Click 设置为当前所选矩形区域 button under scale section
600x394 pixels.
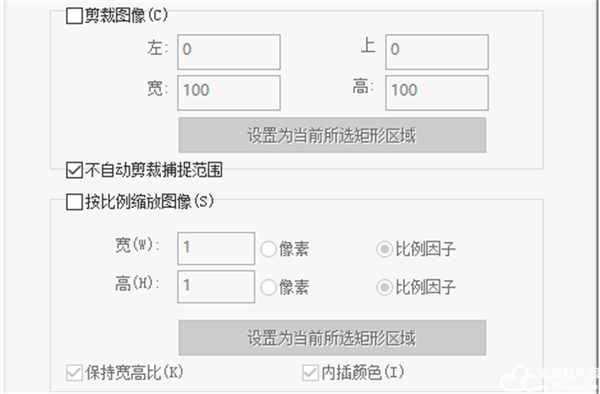[x=332, y=338]
